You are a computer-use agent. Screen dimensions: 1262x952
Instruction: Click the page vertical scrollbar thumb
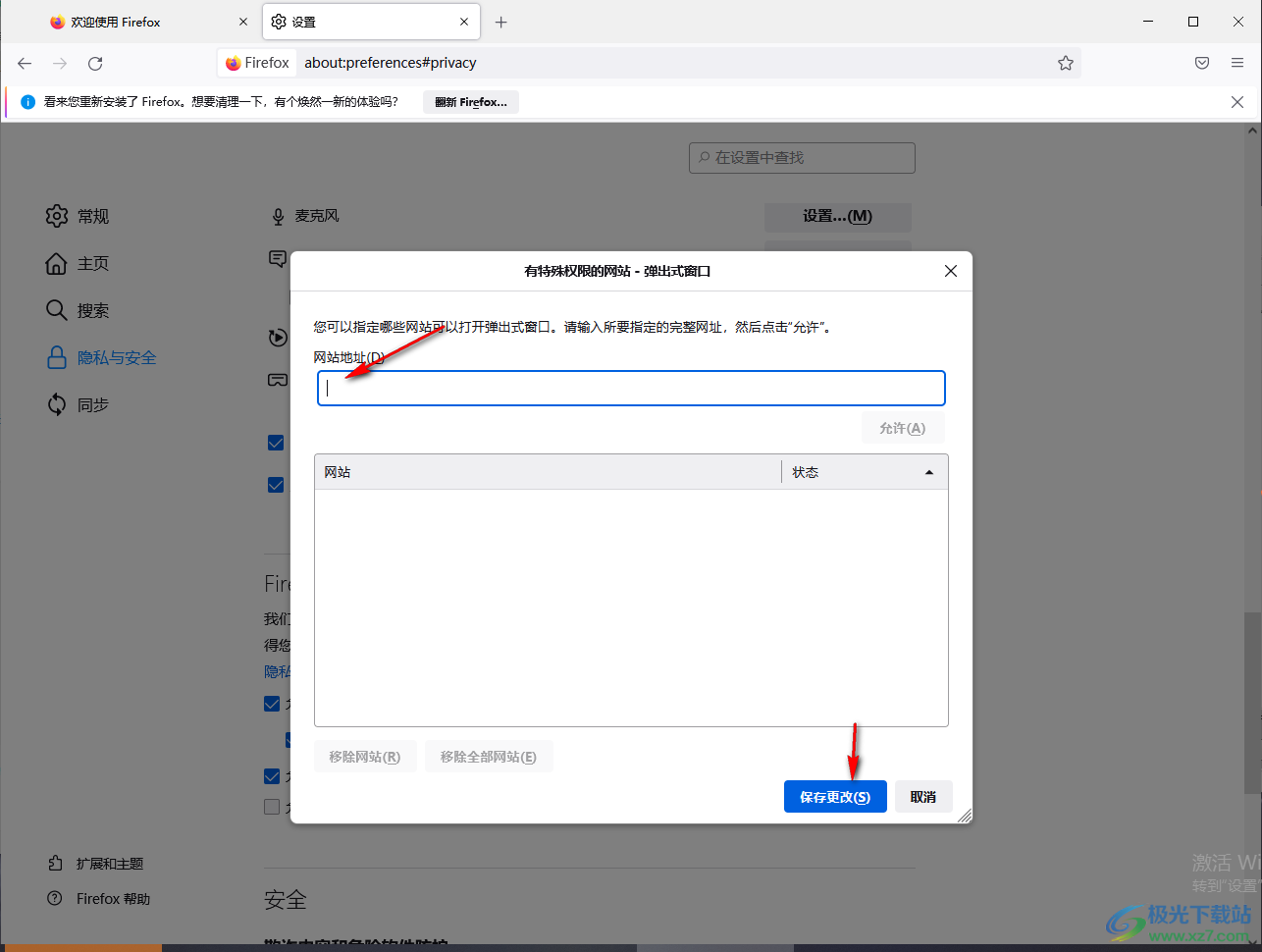pyautogui.click(x=1254, y=703)
